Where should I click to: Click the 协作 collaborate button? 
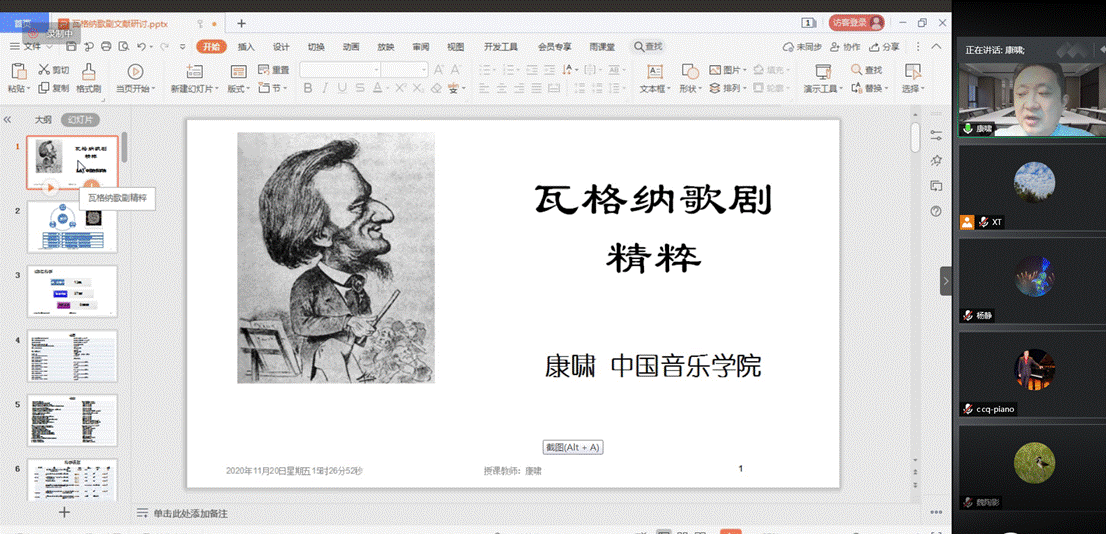[x=845, y=47]
